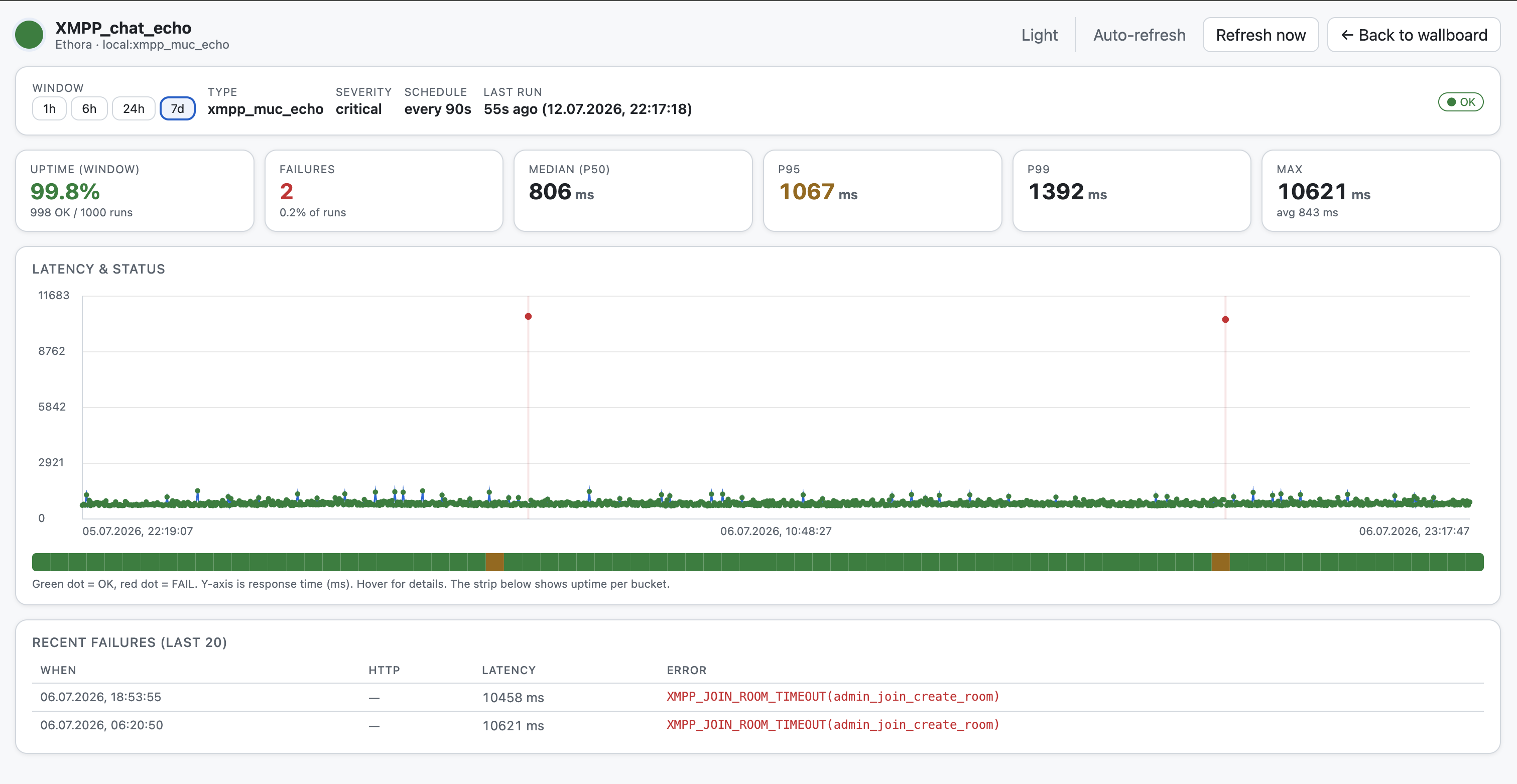This screenshot has height=784, width=1517.
Task: Select the 24h window
Action: point(134,108)
